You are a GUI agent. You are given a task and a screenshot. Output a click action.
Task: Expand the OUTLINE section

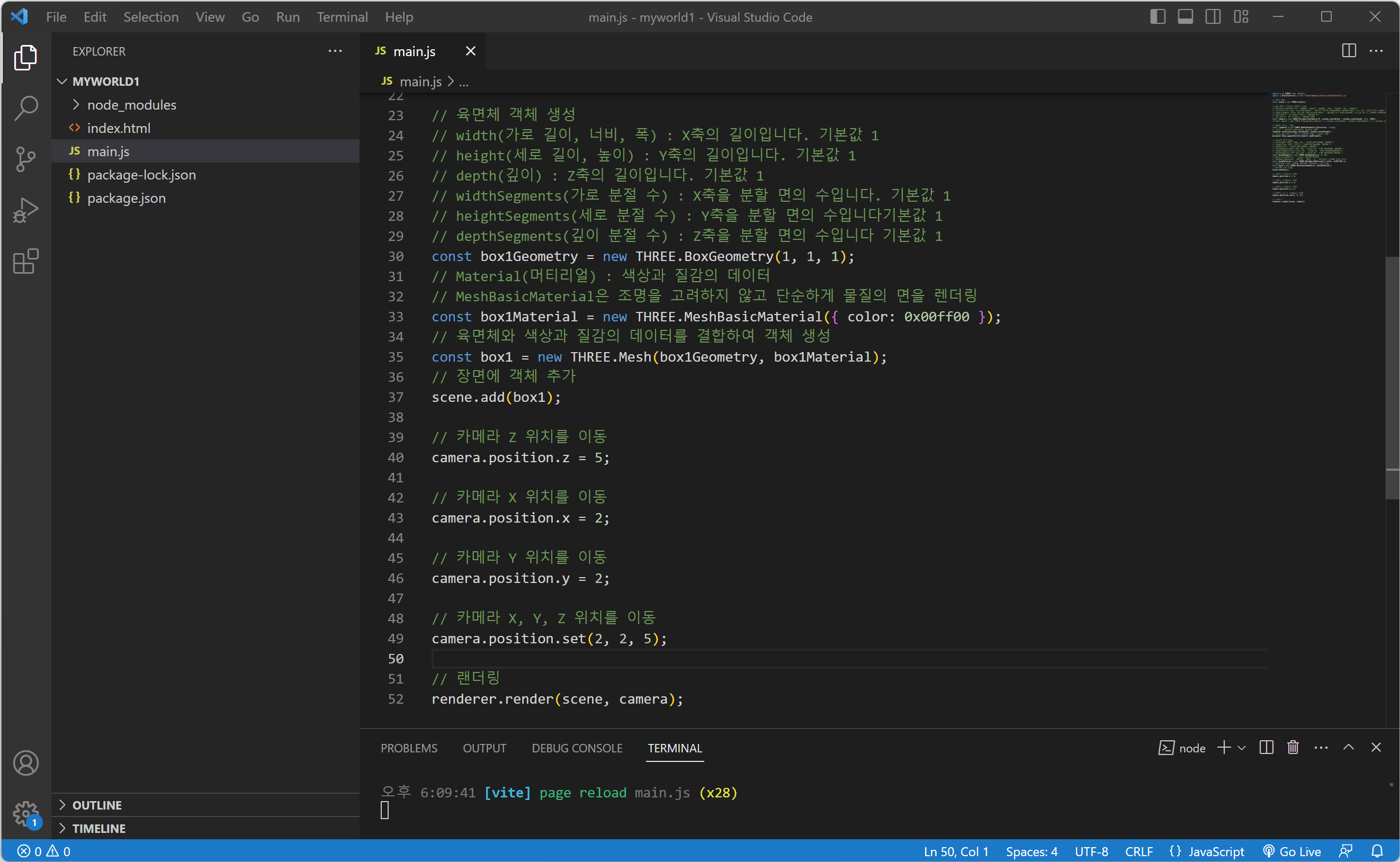[97, 805]
